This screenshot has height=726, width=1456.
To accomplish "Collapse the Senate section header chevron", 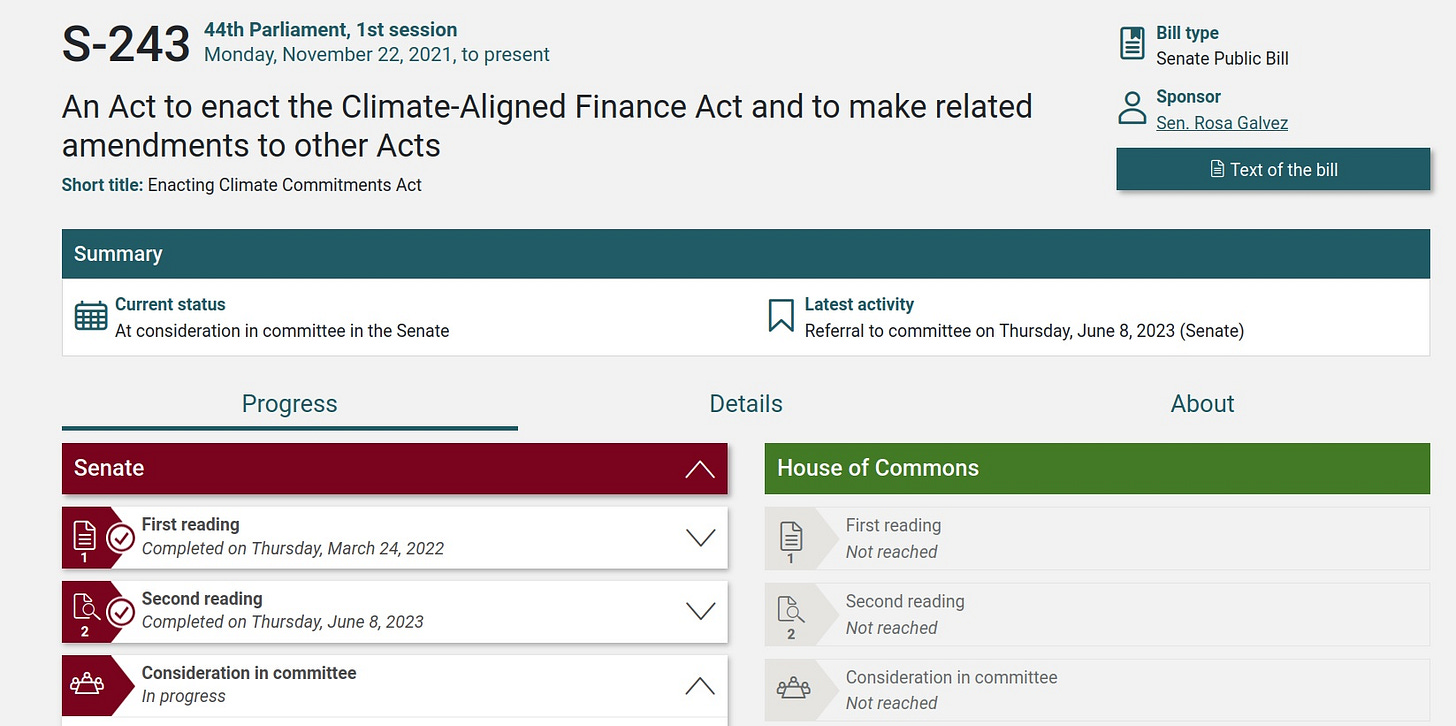I will [x=700, y=469].
